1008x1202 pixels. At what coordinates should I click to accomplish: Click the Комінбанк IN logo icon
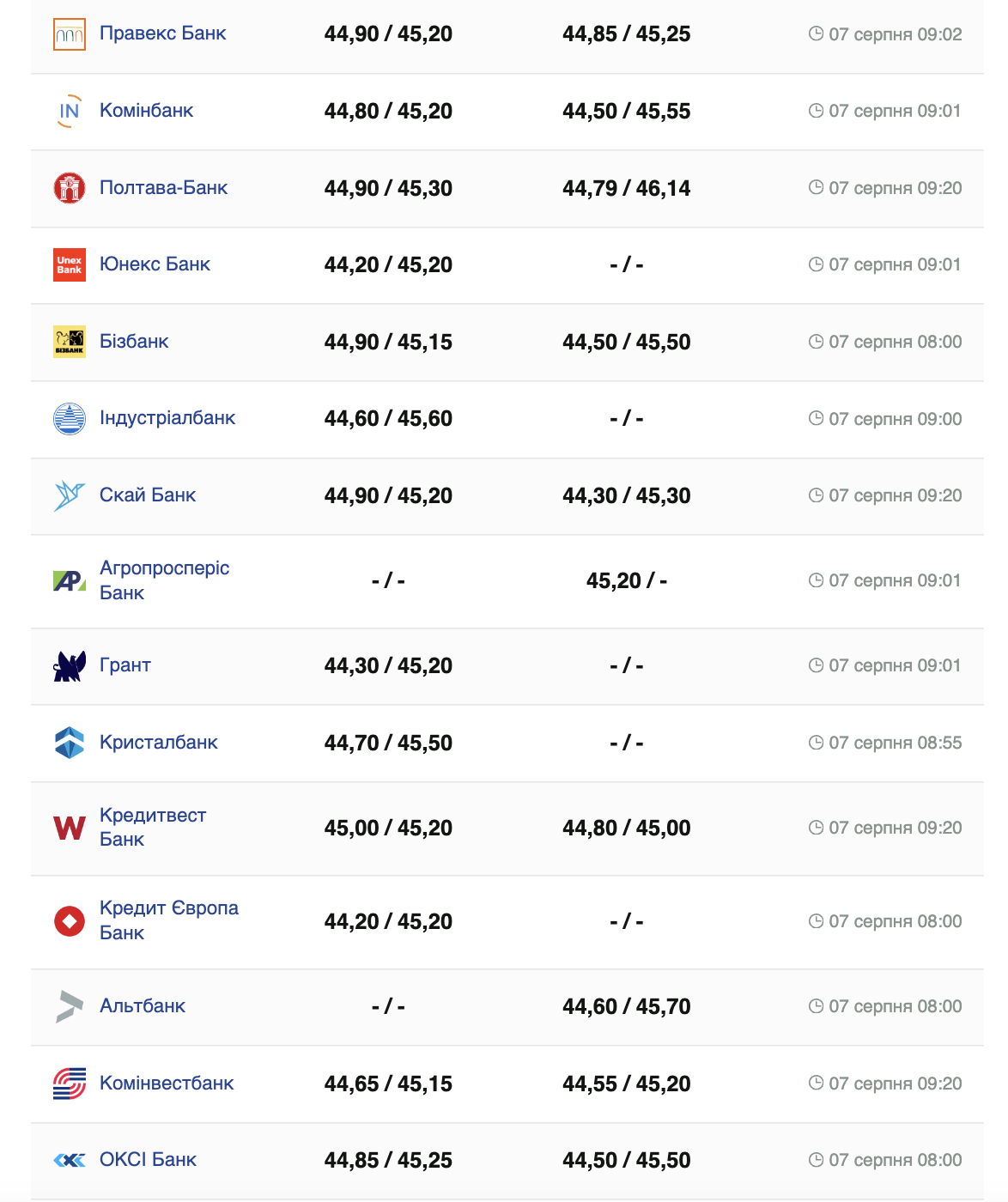(x=70, y=111)
